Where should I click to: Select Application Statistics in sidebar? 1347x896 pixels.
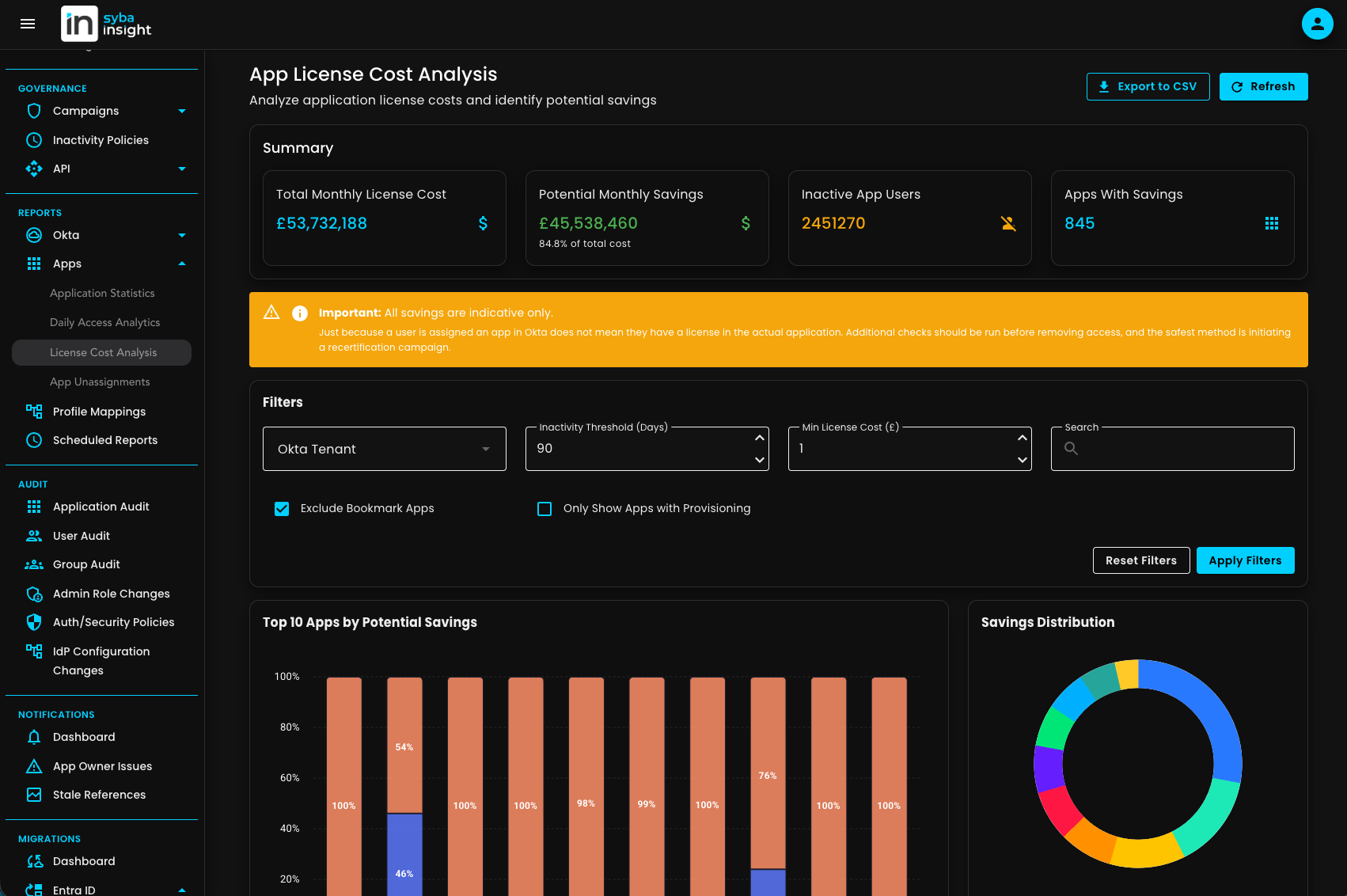(102, 293)
